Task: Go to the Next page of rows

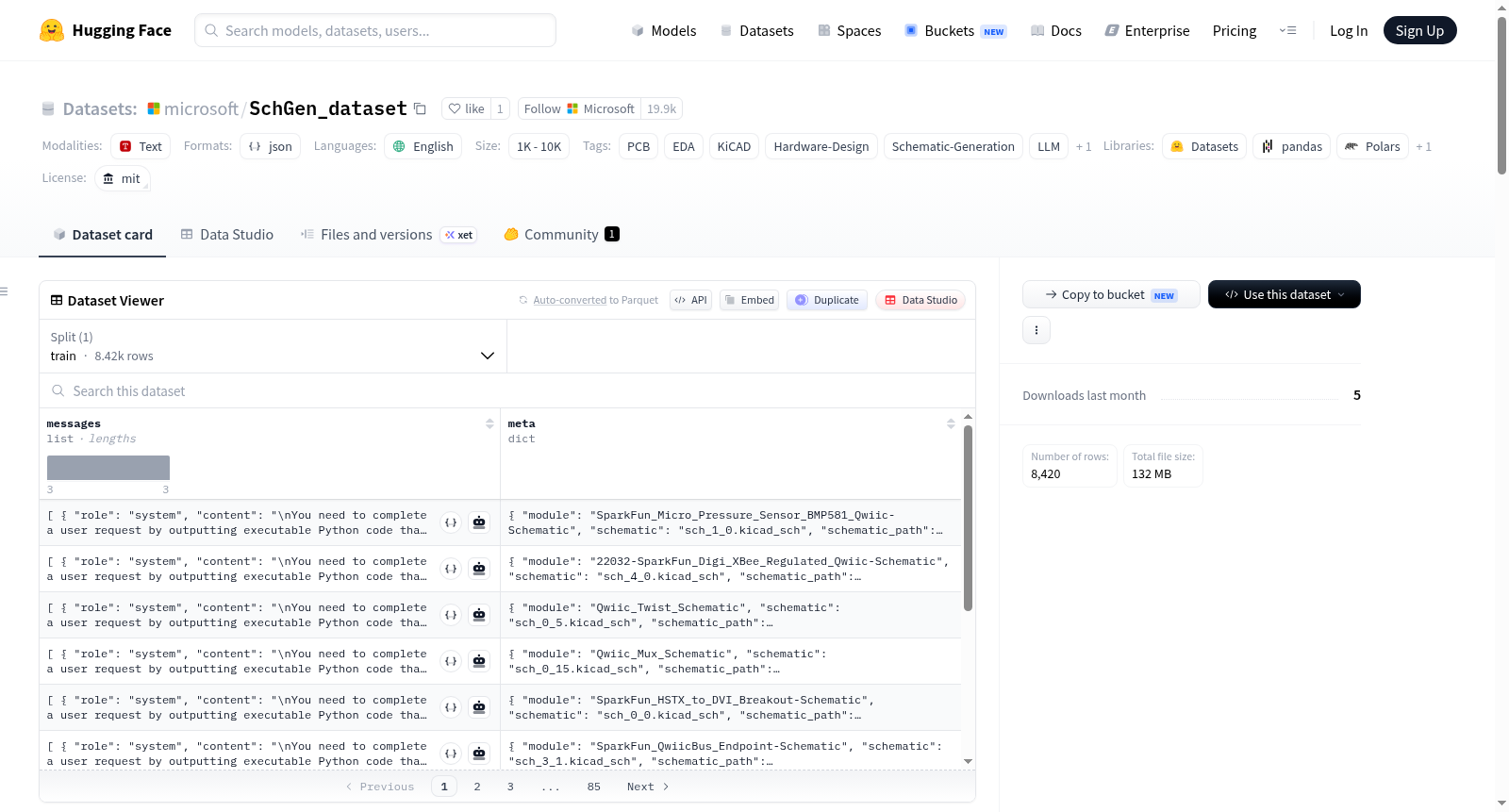Action: click(648, 787)
